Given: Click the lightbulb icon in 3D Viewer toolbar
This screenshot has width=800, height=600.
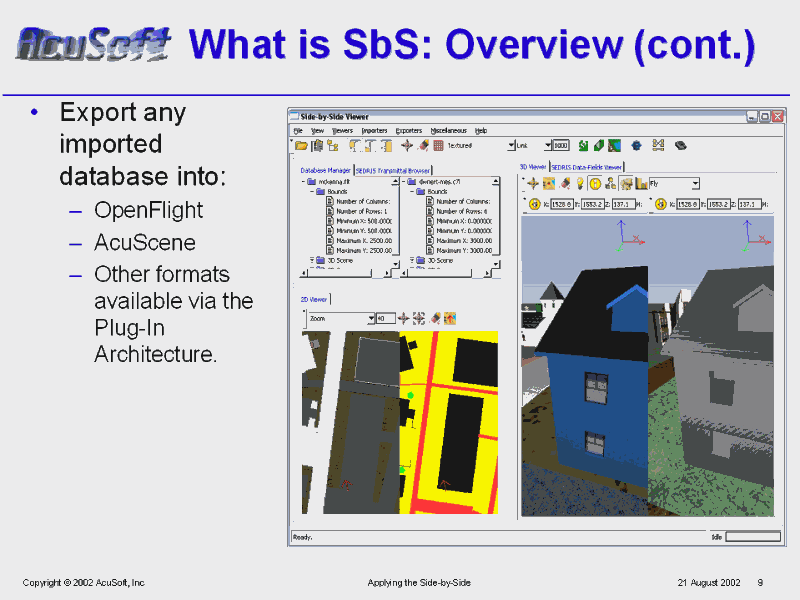Looking at the screenshot, I should tap(579, 184).
